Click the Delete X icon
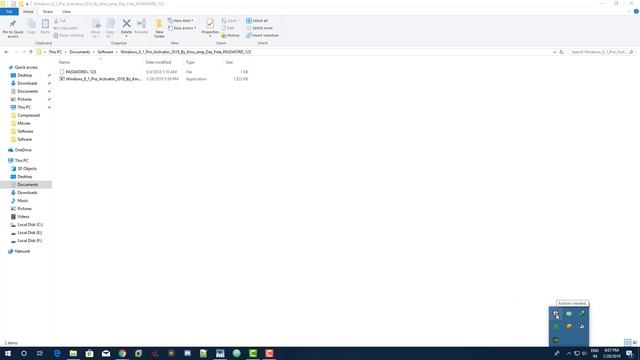The height and width of the screenshot is (360, 640). (127, 24)
